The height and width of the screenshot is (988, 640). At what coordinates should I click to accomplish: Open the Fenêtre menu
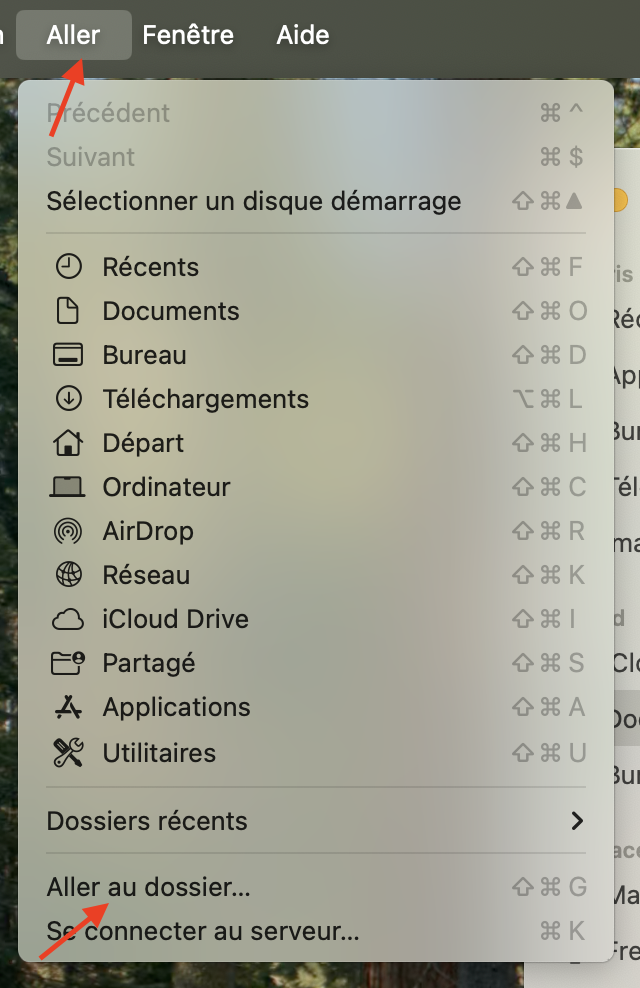click(x=188, y=35)
